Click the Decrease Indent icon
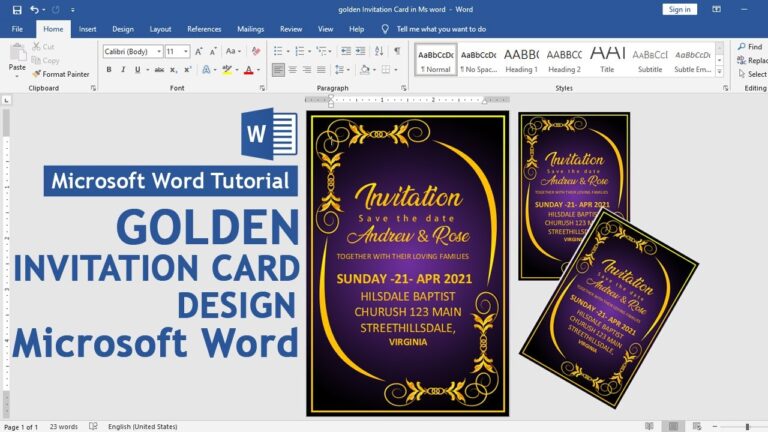 point(346,51)
